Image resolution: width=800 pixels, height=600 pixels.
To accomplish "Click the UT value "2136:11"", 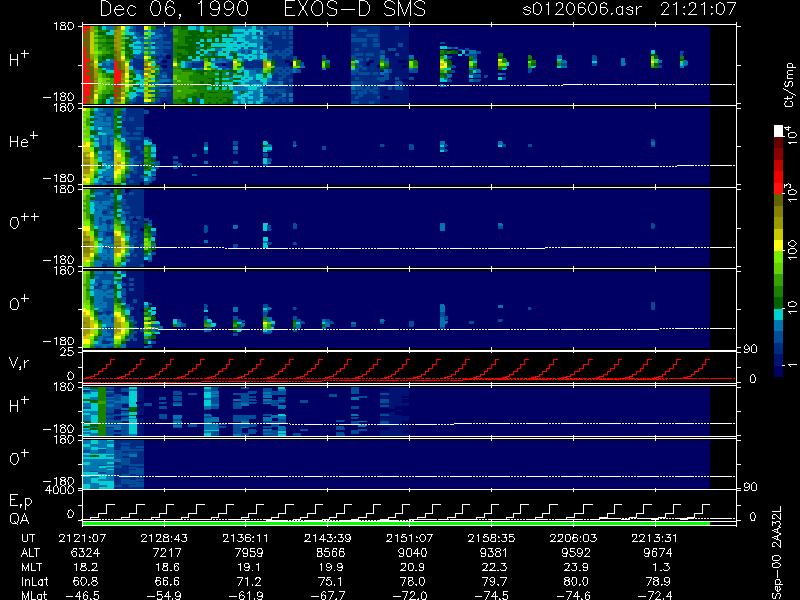I will (246, 539).
